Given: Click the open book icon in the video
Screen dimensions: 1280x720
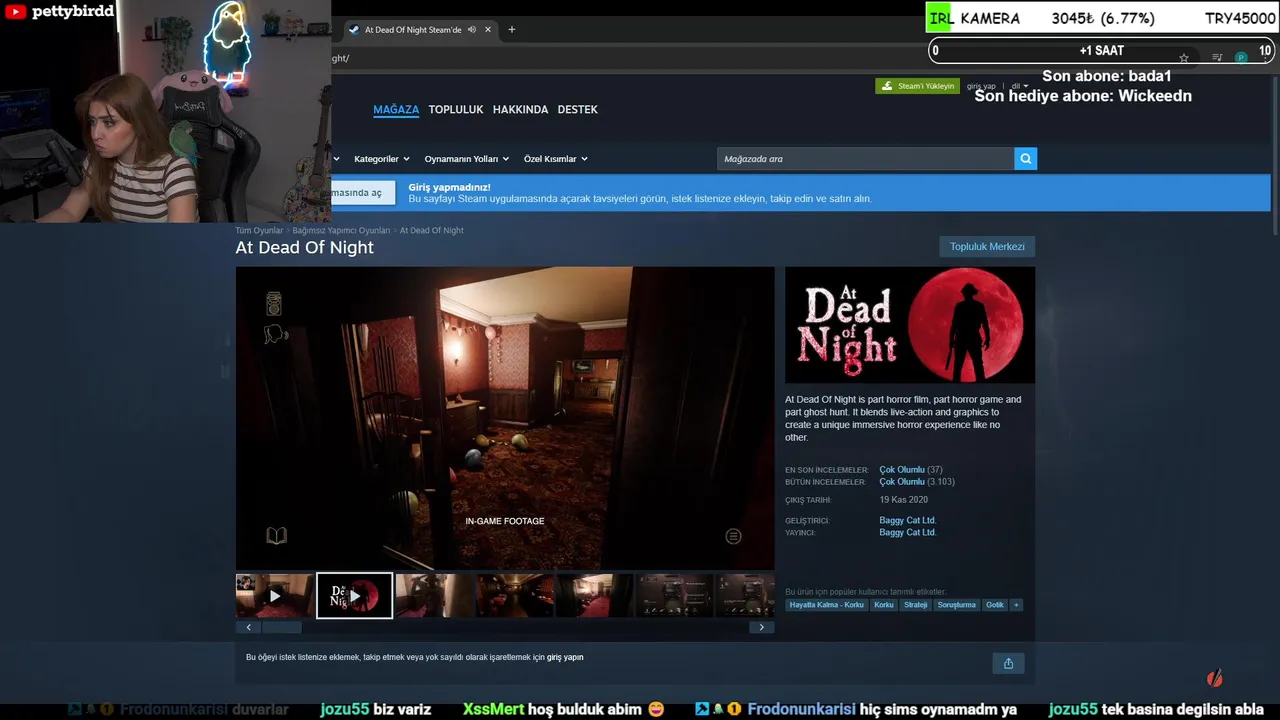Looking at the screenshot, I should tap(277, 536).
